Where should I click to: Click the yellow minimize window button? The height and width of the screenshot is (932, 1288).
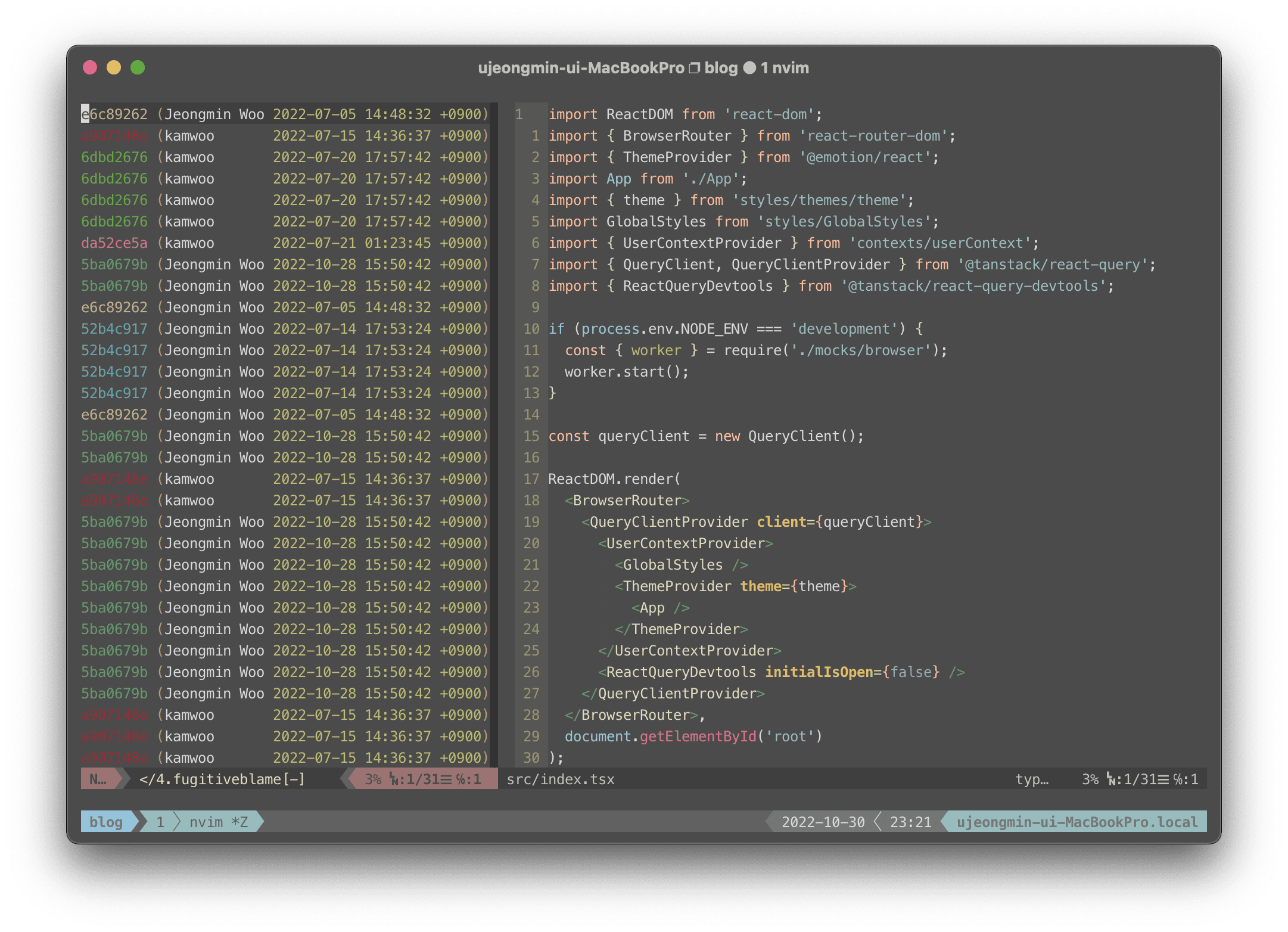click(x=114, y=67)
